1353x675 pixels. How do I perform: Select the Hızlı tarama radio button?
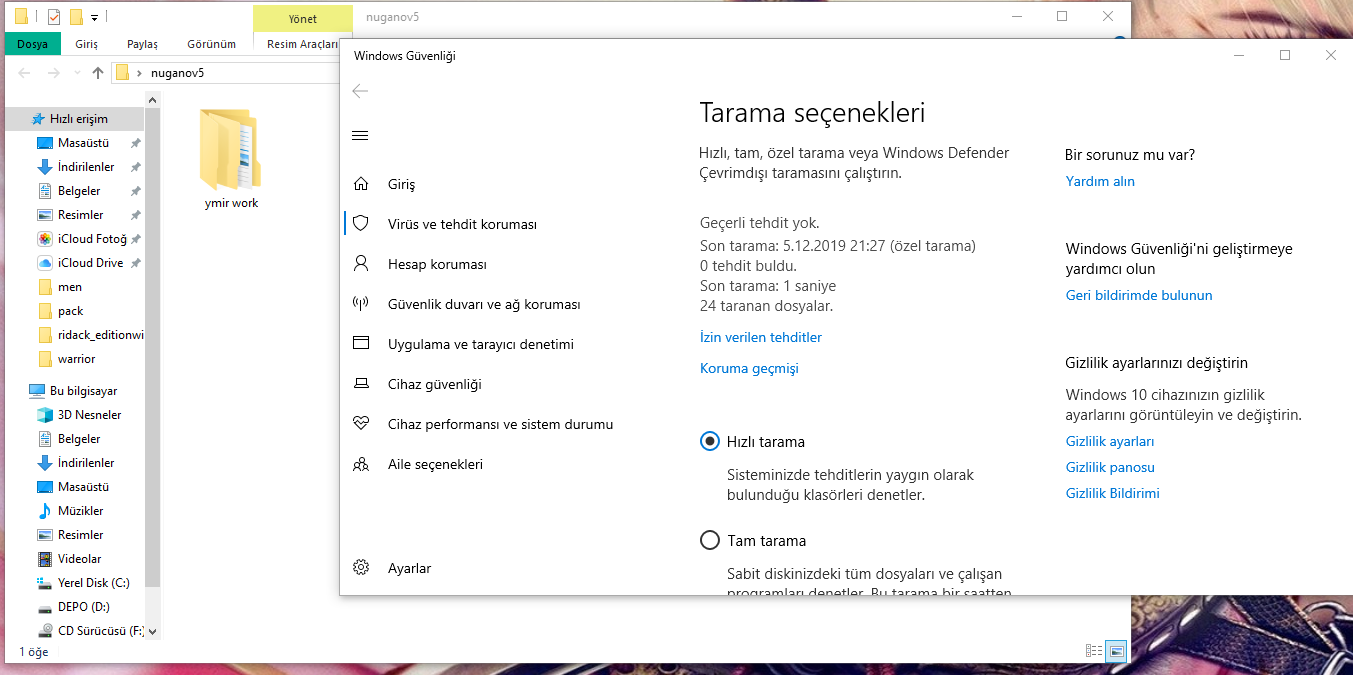[x=710, y=441]
